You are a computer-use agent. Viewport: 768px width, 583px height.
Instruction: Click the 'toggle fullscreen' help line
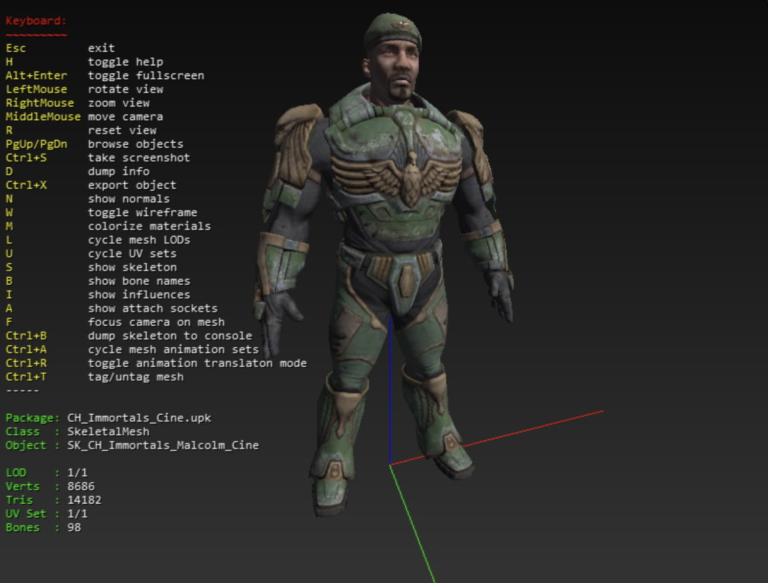coord(146,76)
